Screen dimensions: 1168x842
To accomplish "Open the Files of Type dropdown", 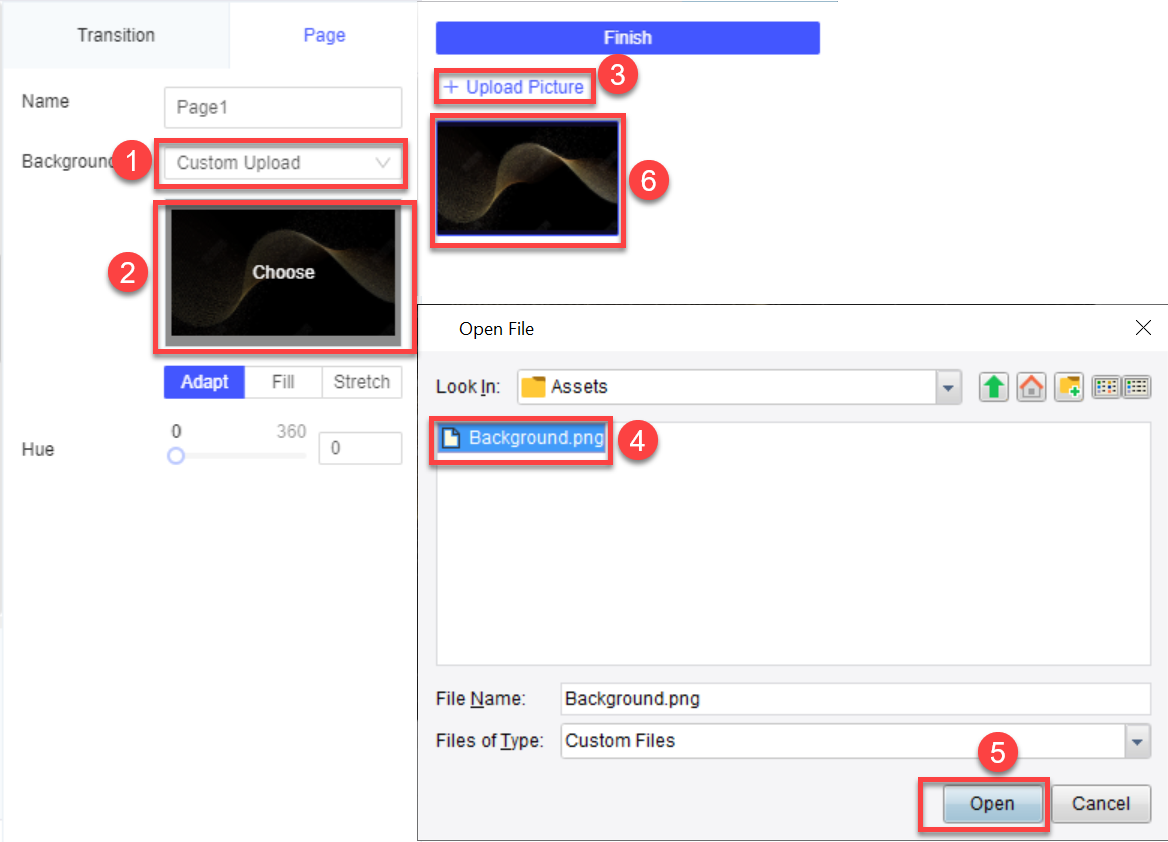I will click(1136, 742).
